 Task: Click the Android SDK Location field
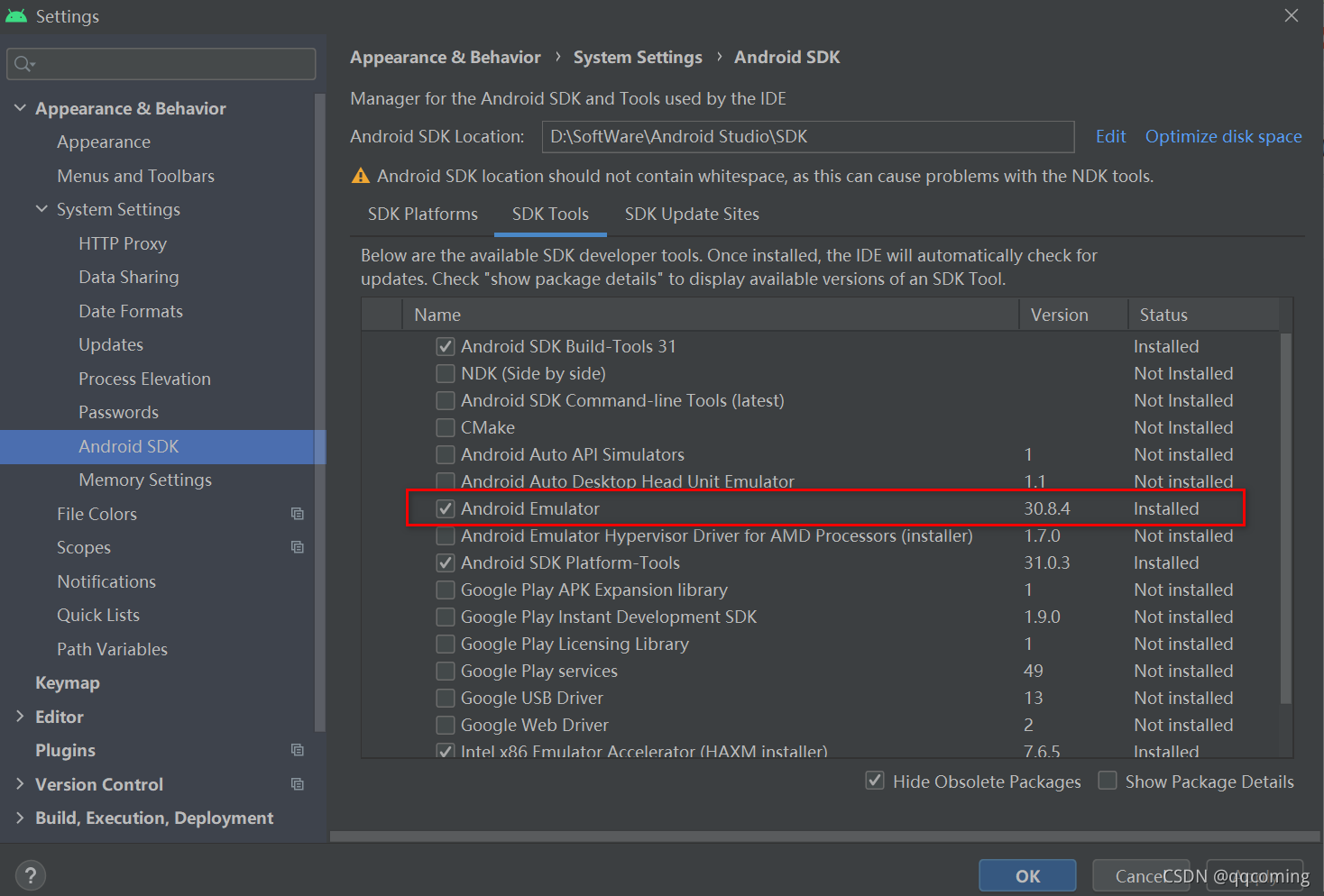coord(808,137)
